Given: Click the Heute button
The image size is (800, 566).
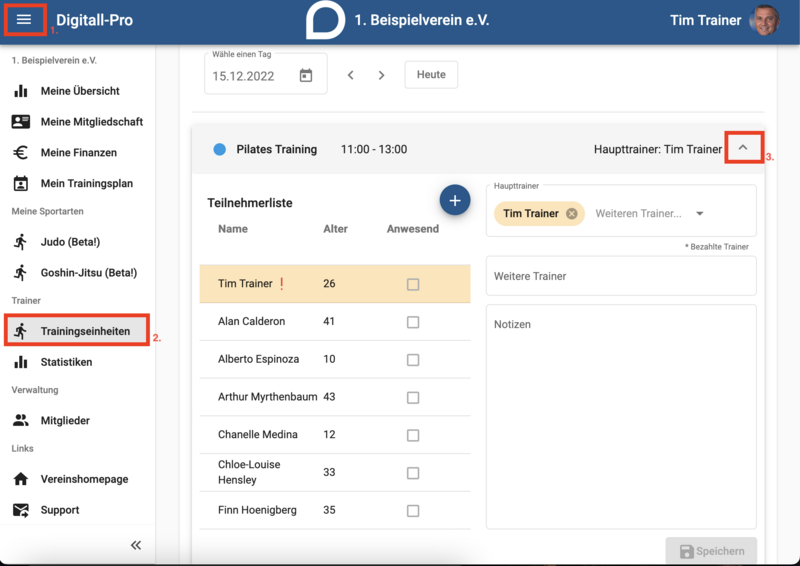Looking at the screenshot, I should click(x=431, y=75).
